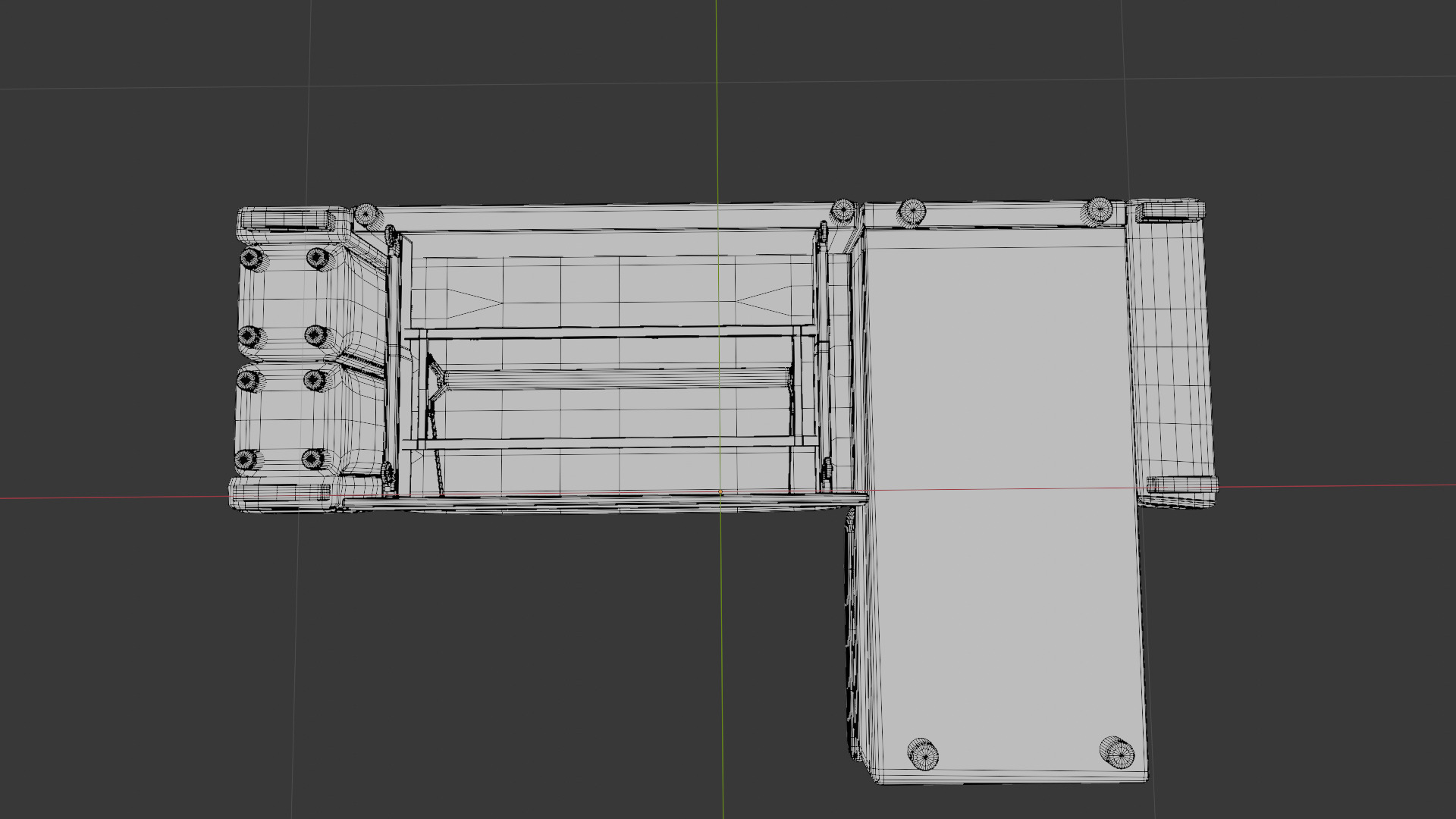Screen dimensions: 1456x819
Task: Select lowest right screw on left padded block
Action: click(x=313, y=459)
